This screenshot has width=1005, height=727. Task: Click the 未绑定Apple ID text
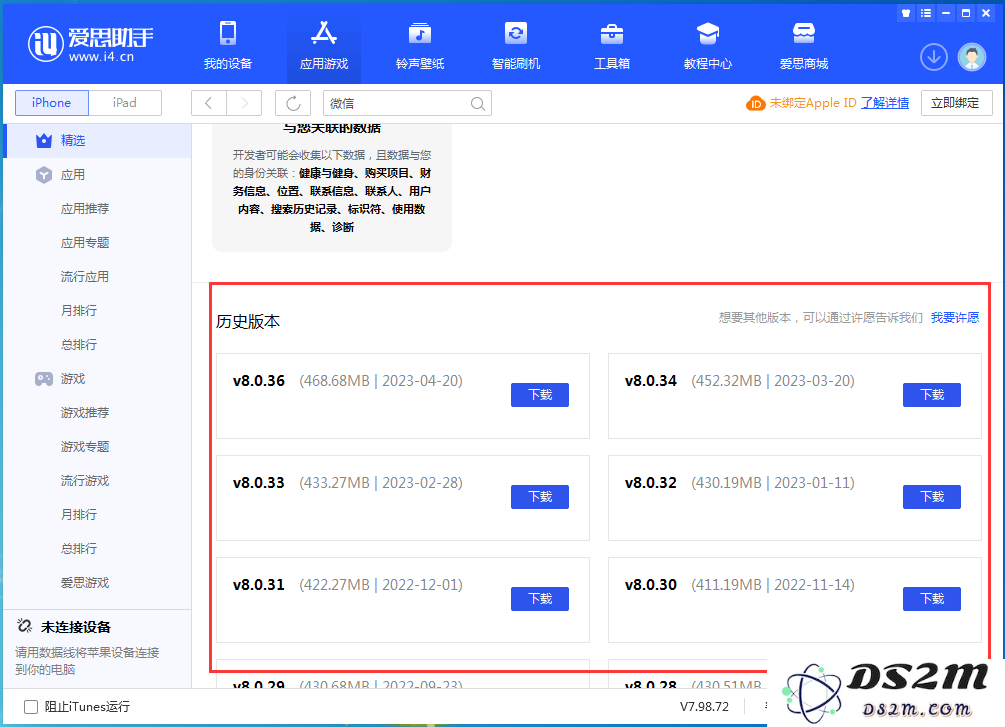813,103
